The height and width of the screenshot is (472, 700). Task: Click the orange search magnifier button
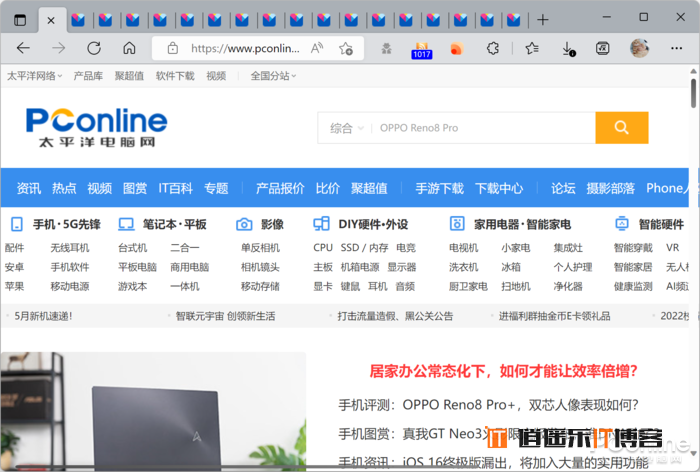pos(621,127)
